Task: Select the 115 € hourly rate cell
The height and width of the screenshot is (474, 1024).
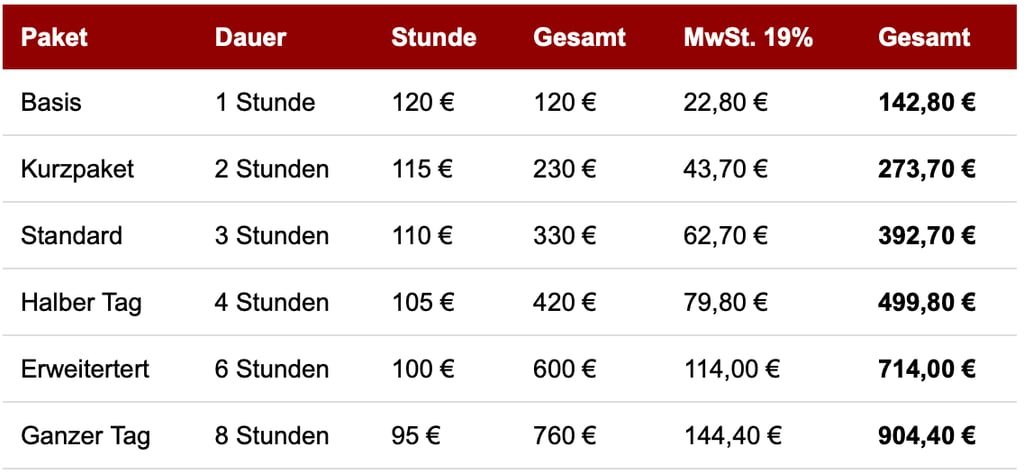Action: (x=422, y=169)
